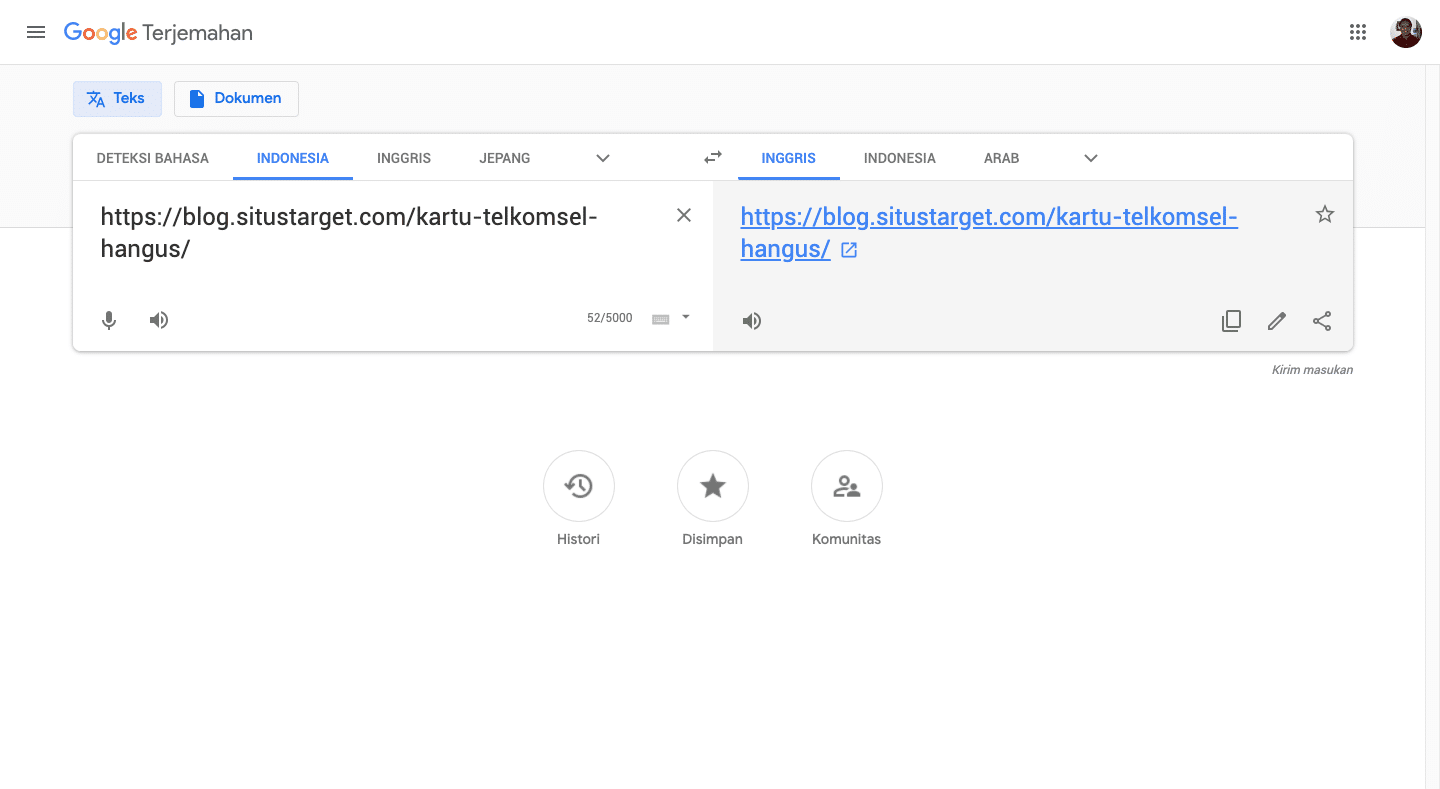Listen to the source text
The height and width of the screenshot is (789, 1440).
click(x=159, y=320)
